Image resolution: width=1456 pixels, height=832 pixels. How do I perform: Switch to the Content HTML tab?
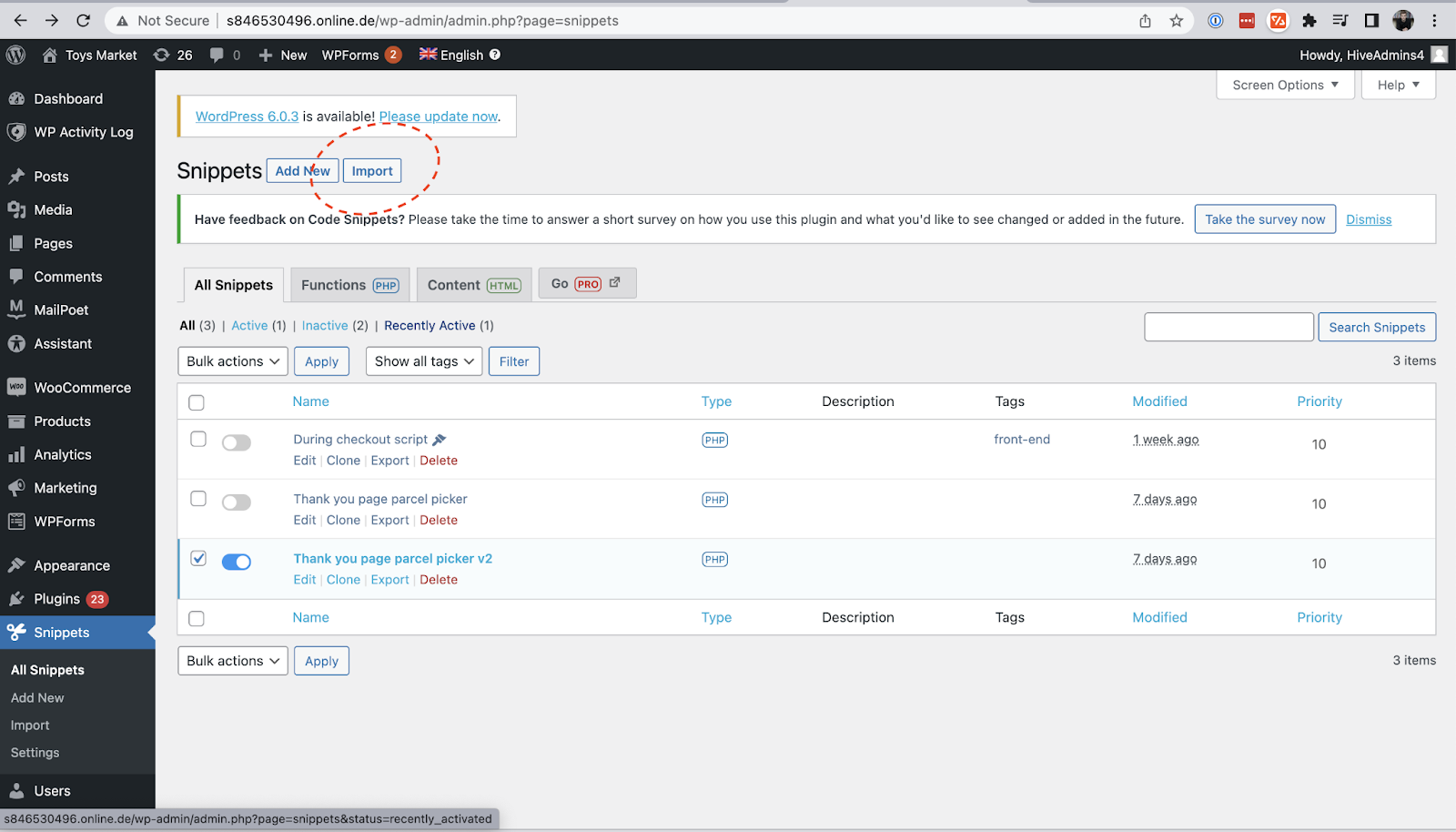click(x=474, y=285)
